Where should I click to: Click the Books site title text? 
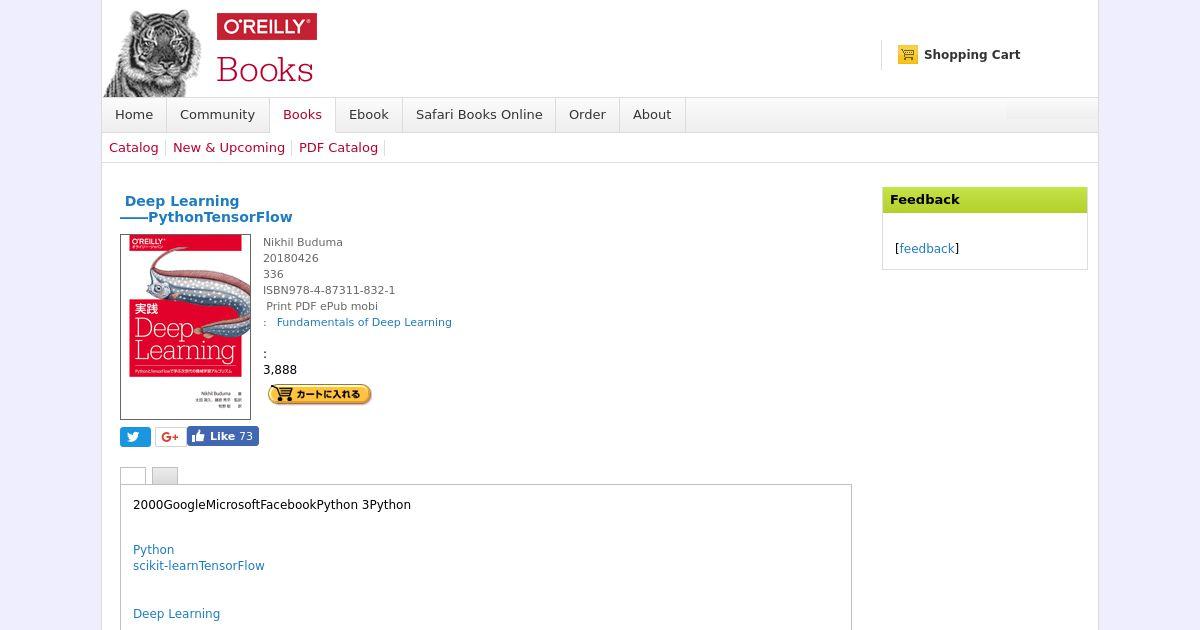point(265,69)
